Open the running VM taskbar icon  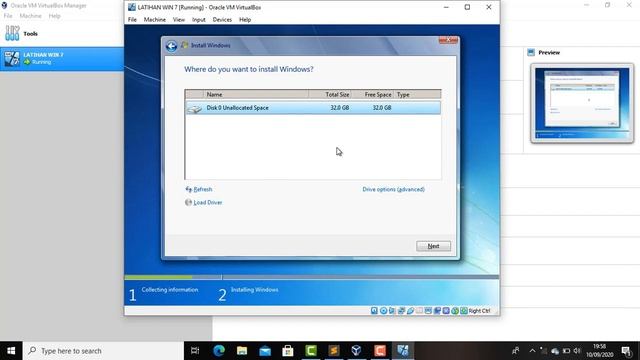[403, 351]
